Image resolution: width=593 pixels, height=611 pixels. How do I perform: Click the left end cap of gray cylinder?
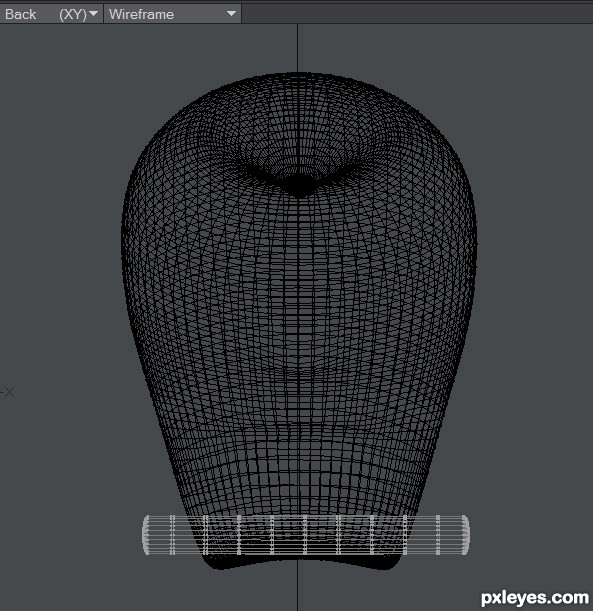point(146,535)
